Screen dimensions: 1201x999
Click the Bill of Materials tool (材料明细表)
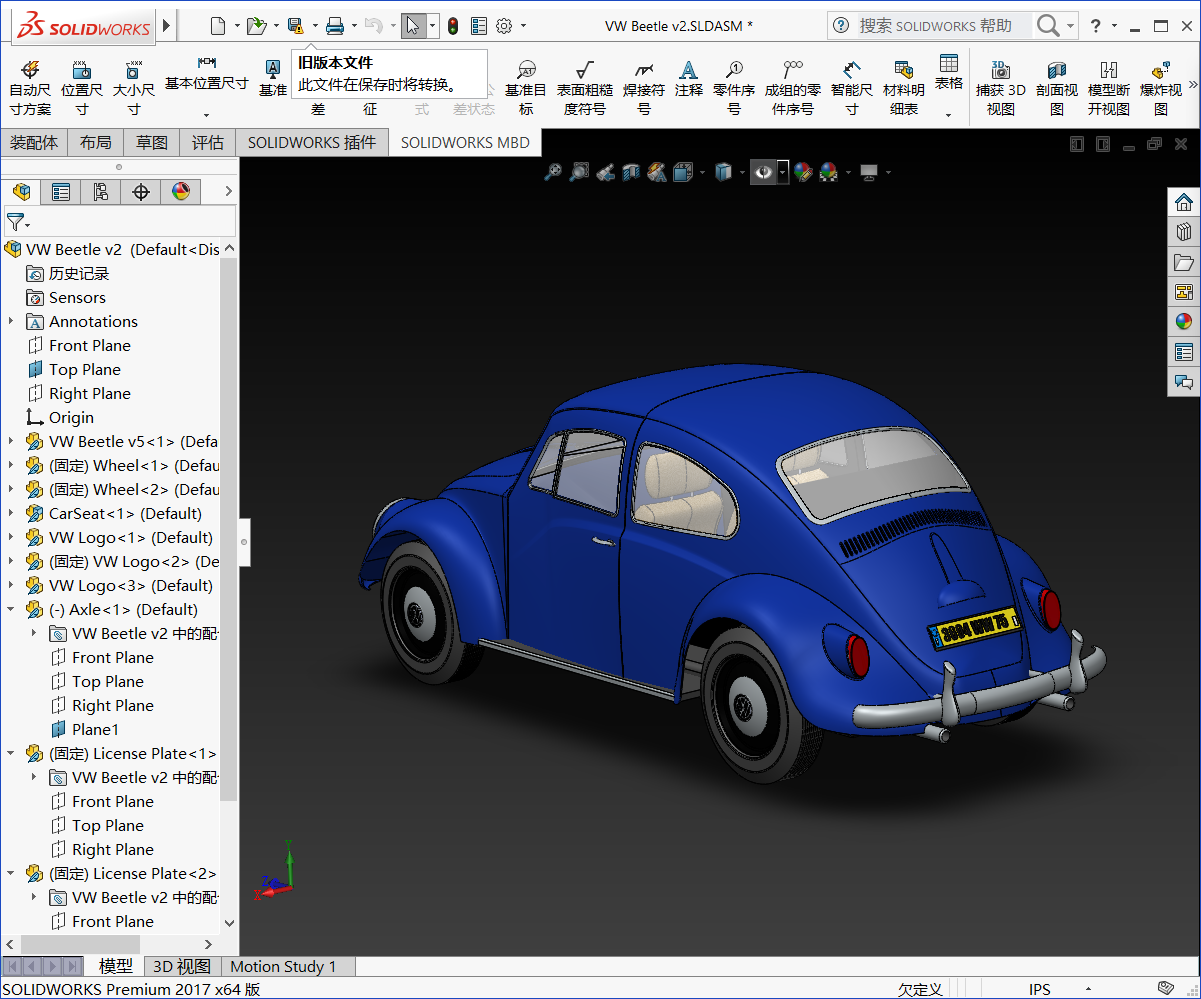click(904, 88)
